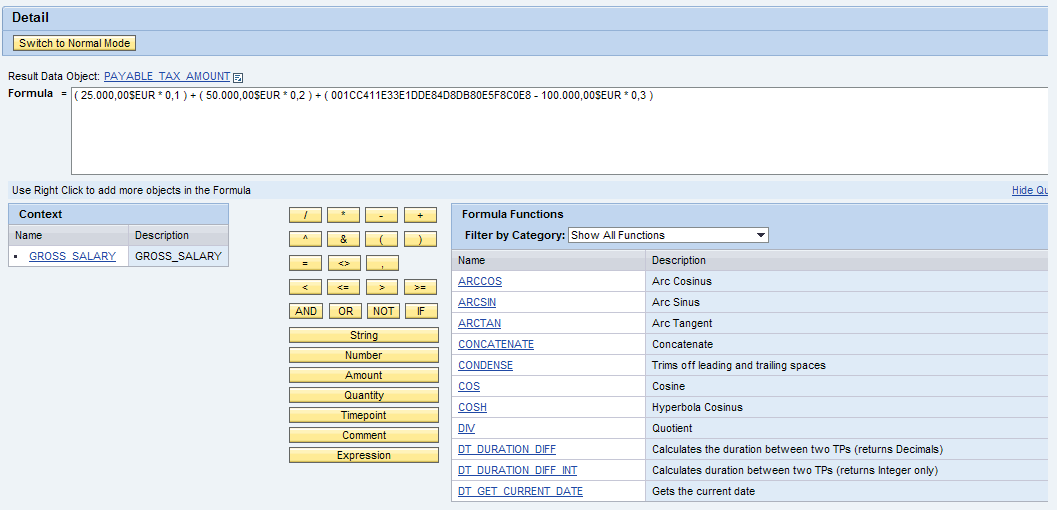Open the Filter by Category dropdown
The image size is (1057, 510).
666,235
